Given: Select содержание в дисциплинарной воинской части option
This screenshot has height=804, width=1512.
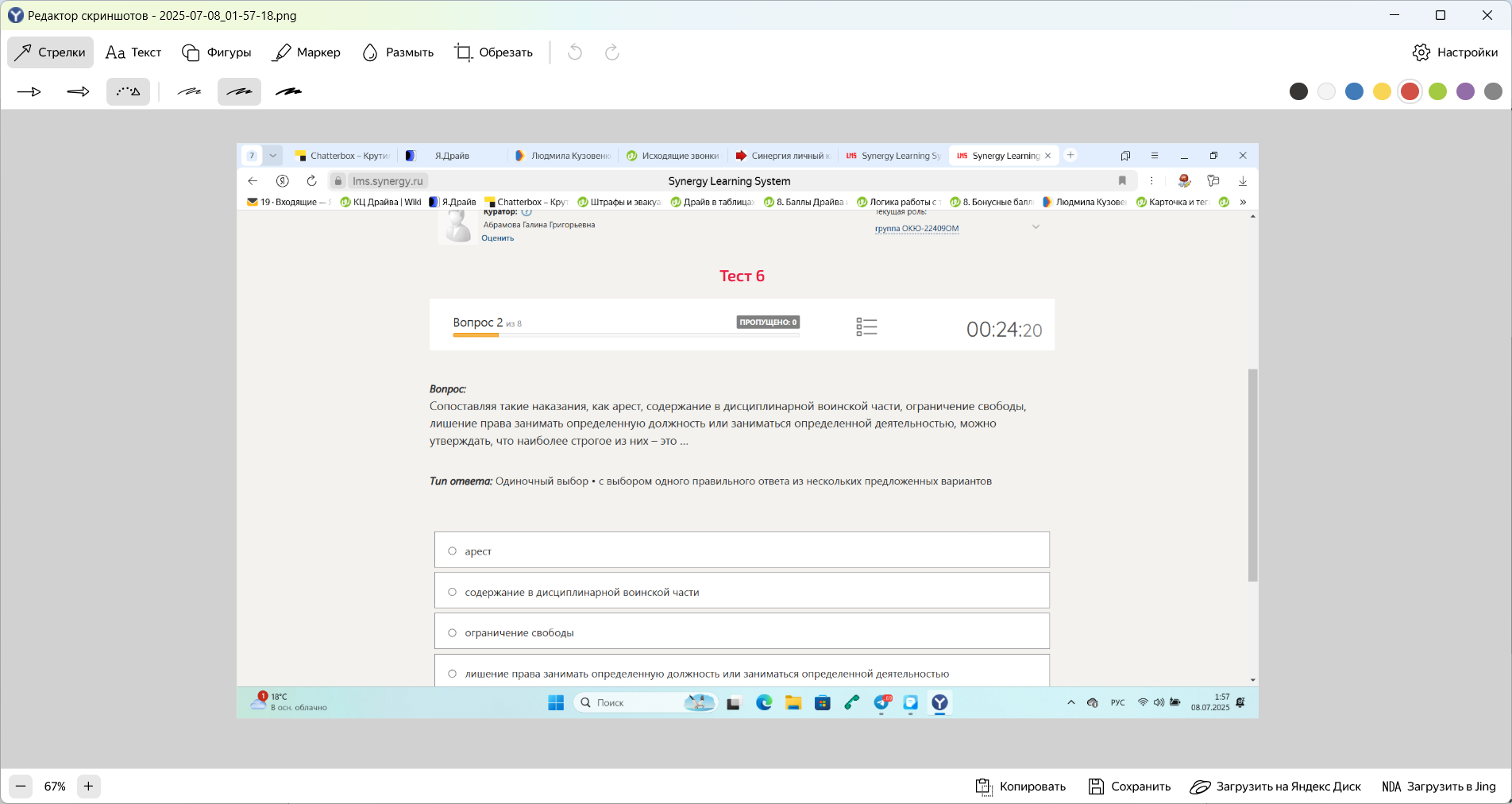Looking at the screenshot, I should [x=452, y=592].
